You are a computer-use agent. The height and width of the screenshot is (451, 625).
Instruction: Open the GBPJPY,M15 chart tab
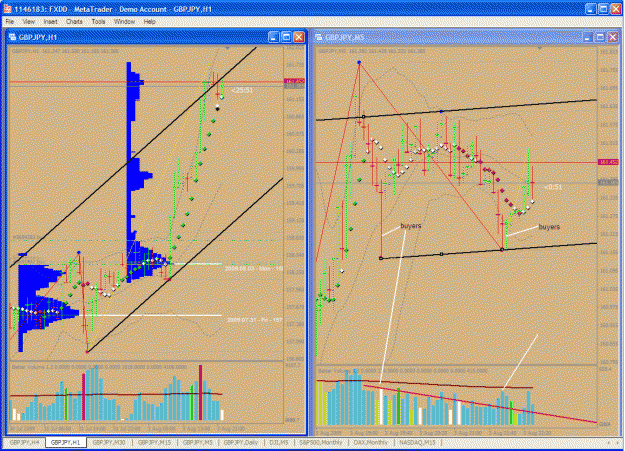click(x=155, y=442)
